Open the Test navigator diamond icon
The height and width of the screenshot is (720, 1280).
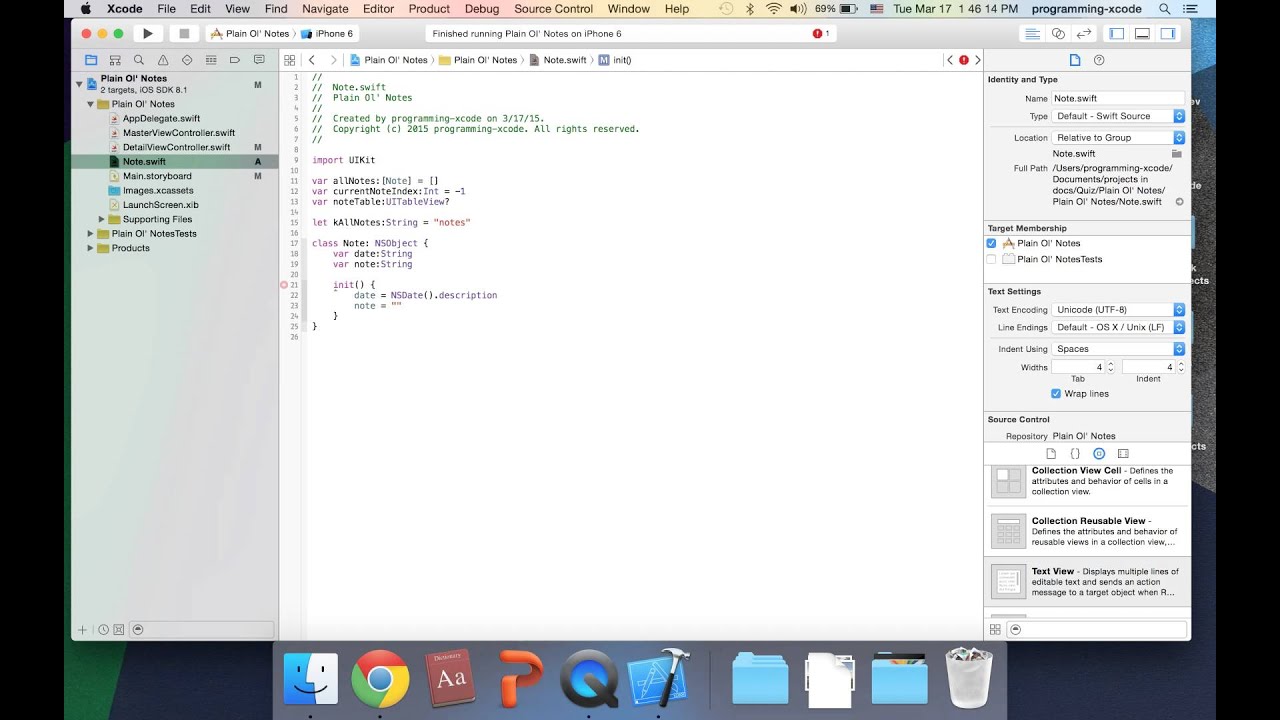click(187, 60)
